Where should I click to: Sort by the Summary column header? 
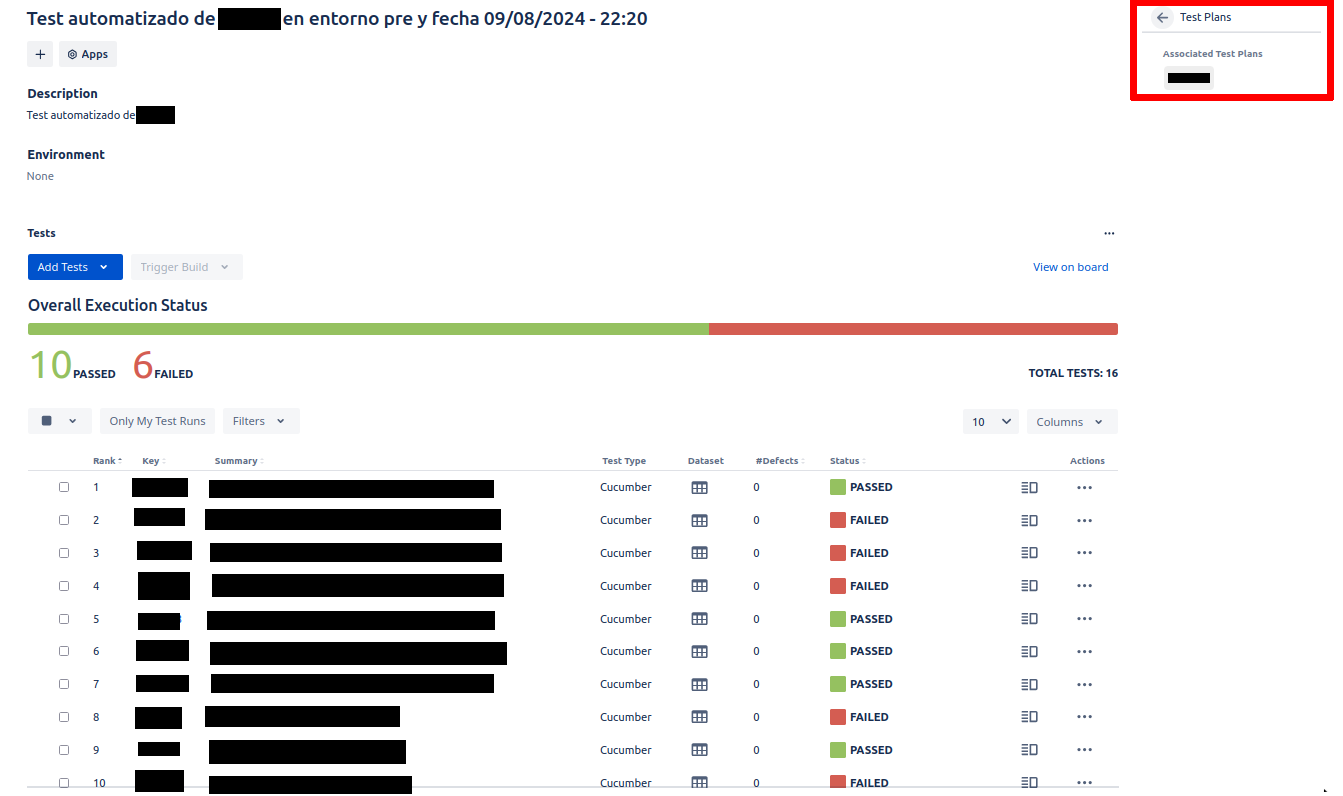[236, 461]
